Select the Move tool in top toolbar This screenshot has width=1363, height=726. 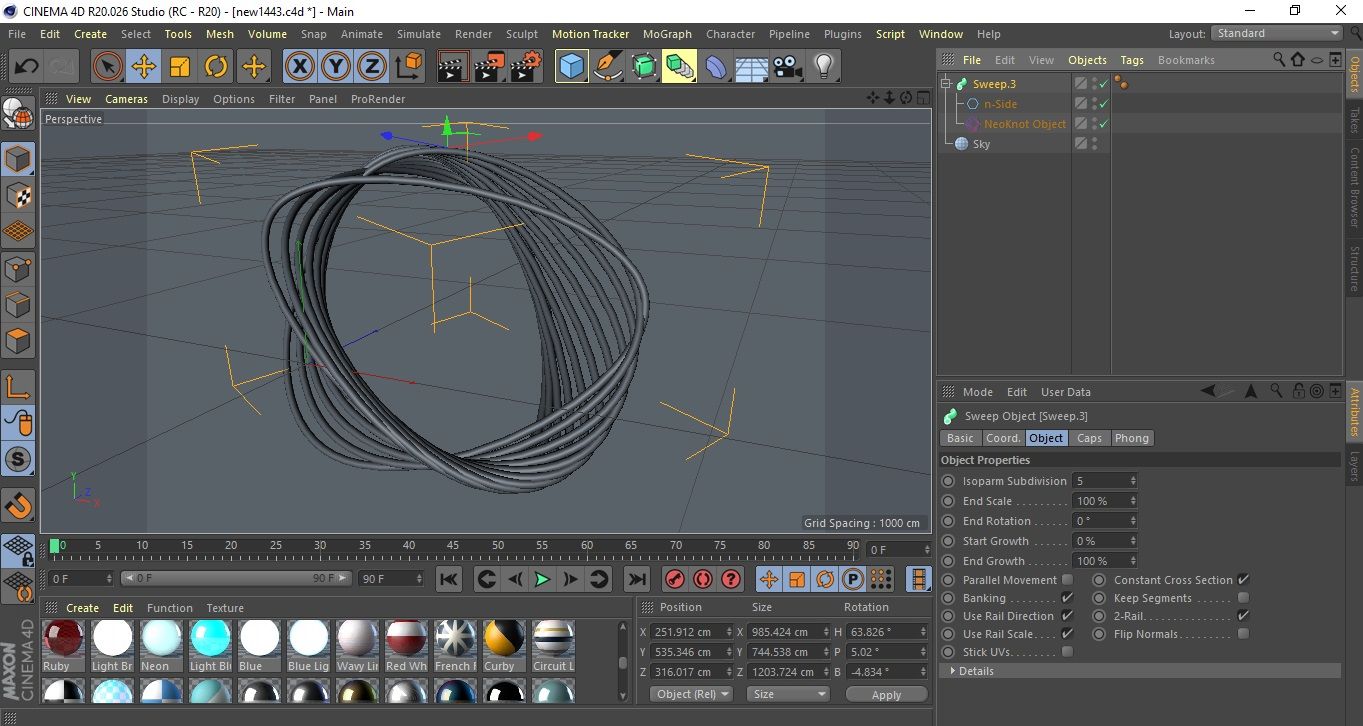(x=144, y=67)
